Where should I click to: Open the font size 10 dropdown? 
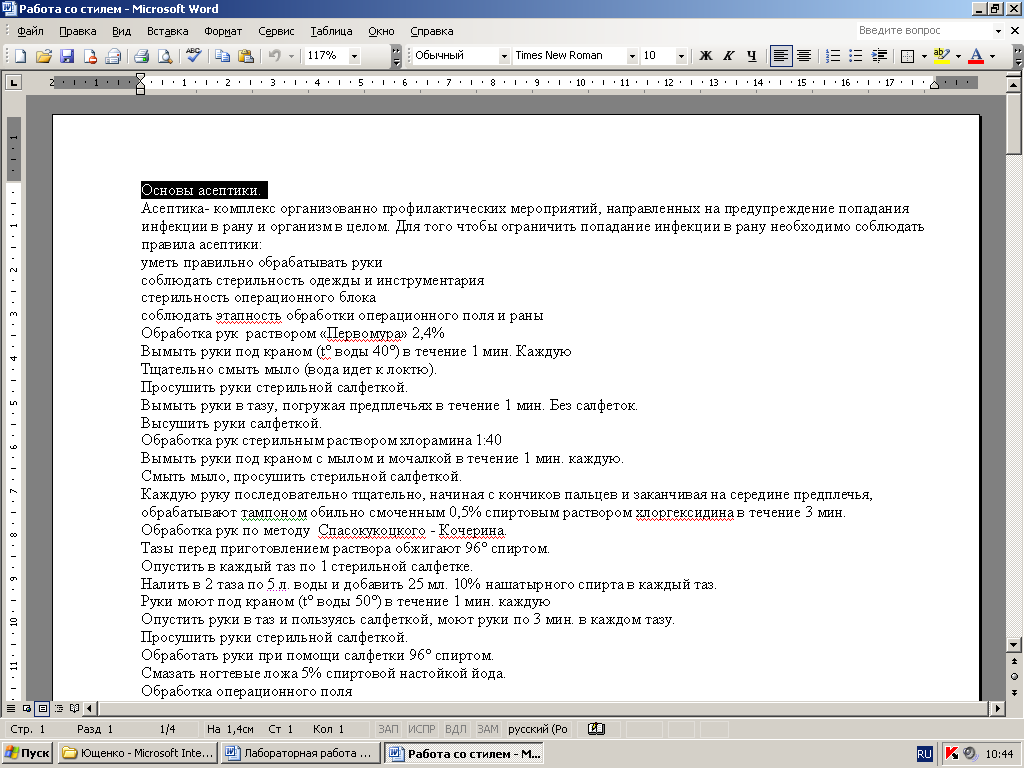[681, 56]
